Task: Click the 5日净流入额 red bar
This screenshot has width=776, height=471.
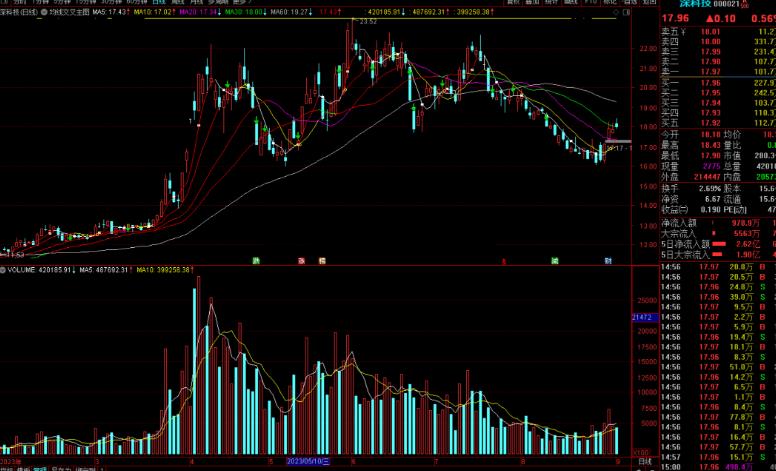Action: pos(719,244)
